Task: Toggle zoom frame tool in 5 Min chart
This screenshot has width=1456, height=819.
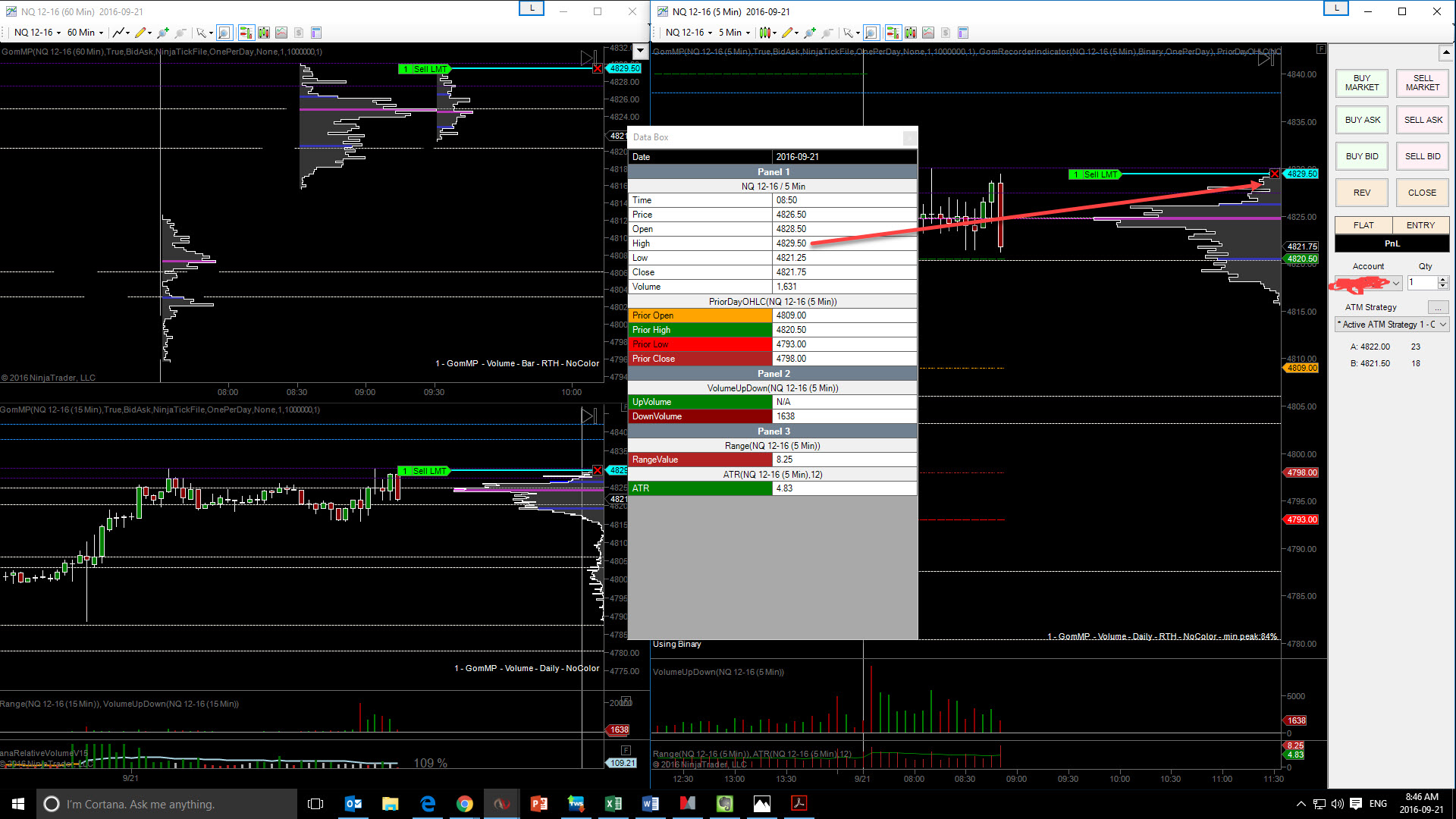Action: [871, 33]
